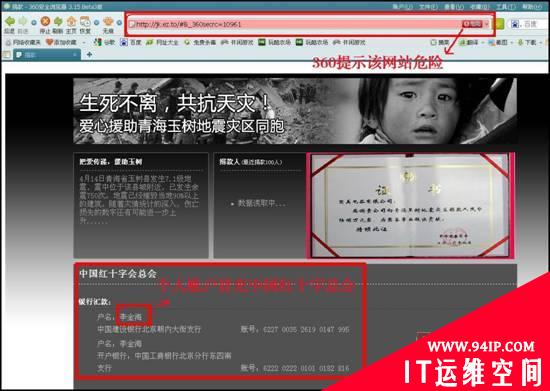This screenshot has width=550, height=391.
Task: Click the donation certificate photo
Action: [x=410, y=205]
